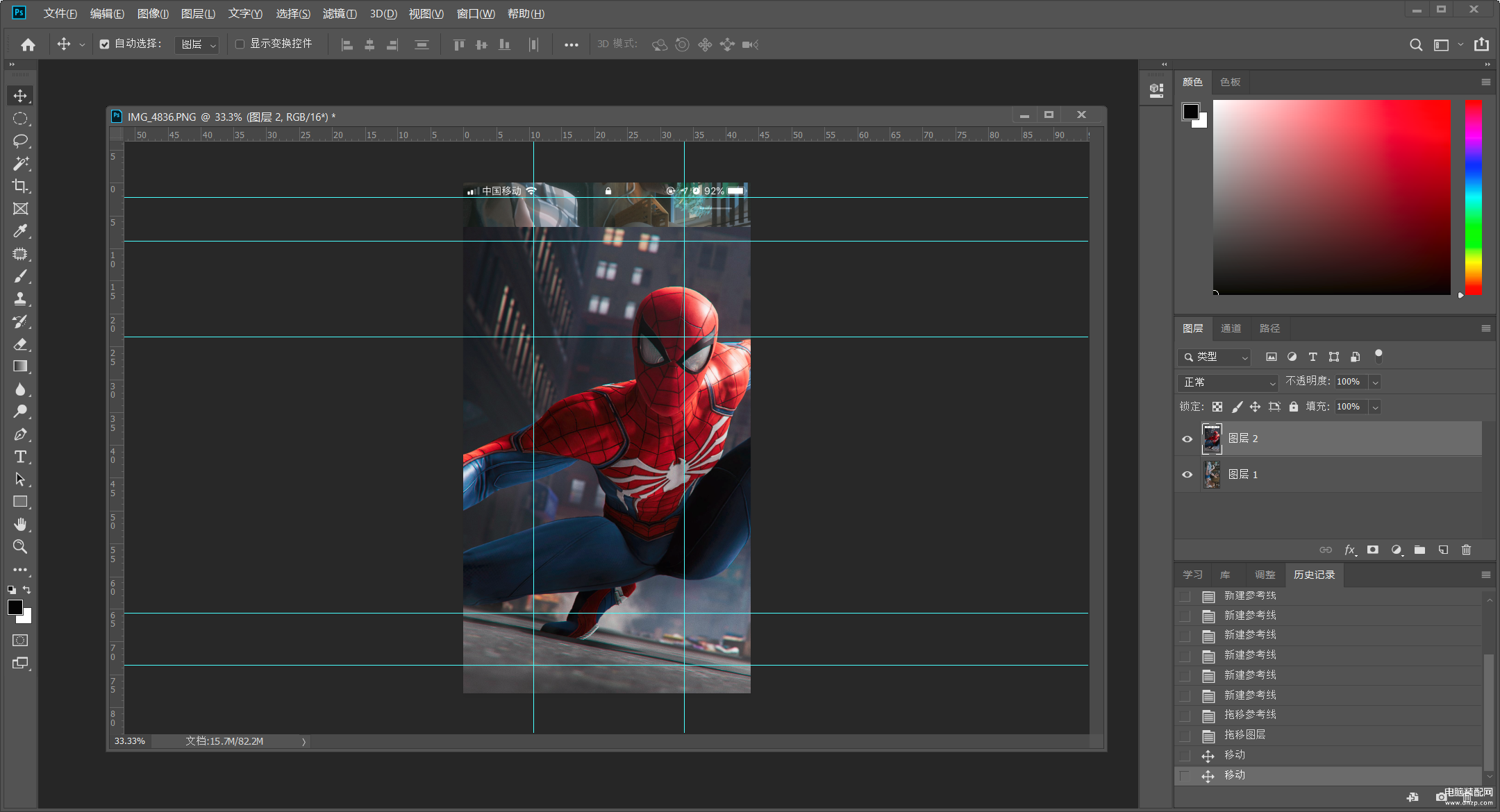1500x812 pixels.
Task: Switch to the 路径 tab
Action: click(1269, 328)
